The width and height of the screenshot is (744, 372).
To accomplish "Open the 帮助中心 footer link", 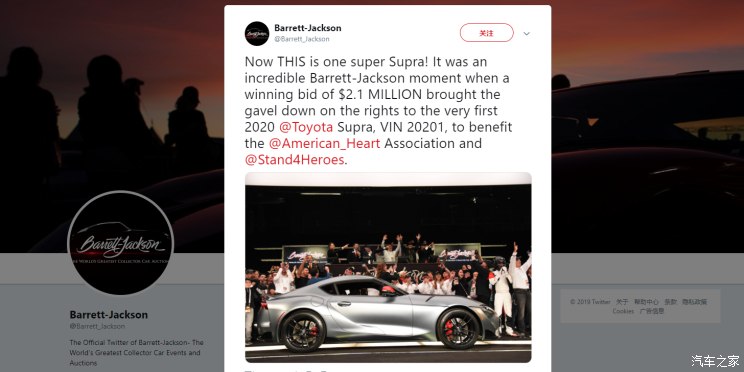I will [x=646, y=302].
